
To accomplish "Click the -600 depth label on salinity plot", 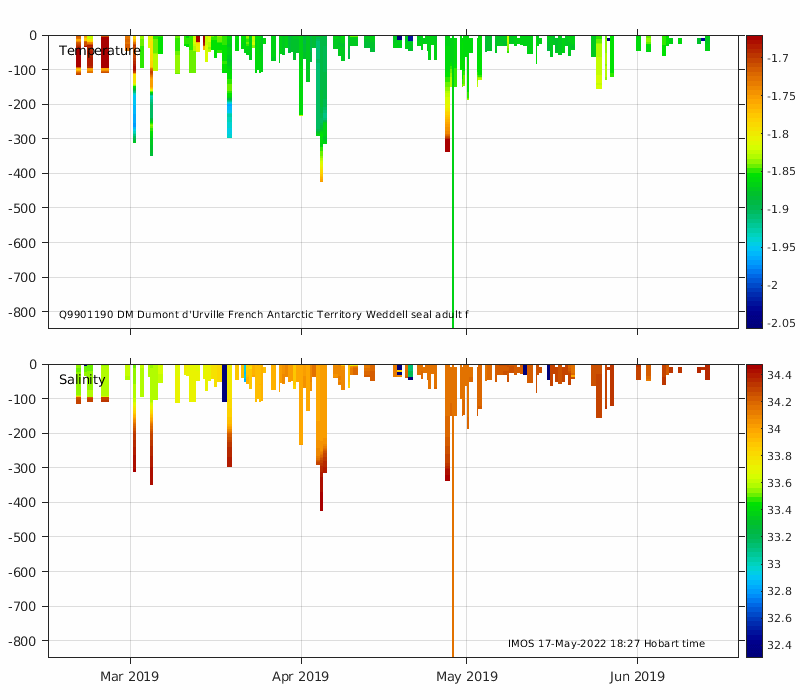I will [x=22, y=572].
